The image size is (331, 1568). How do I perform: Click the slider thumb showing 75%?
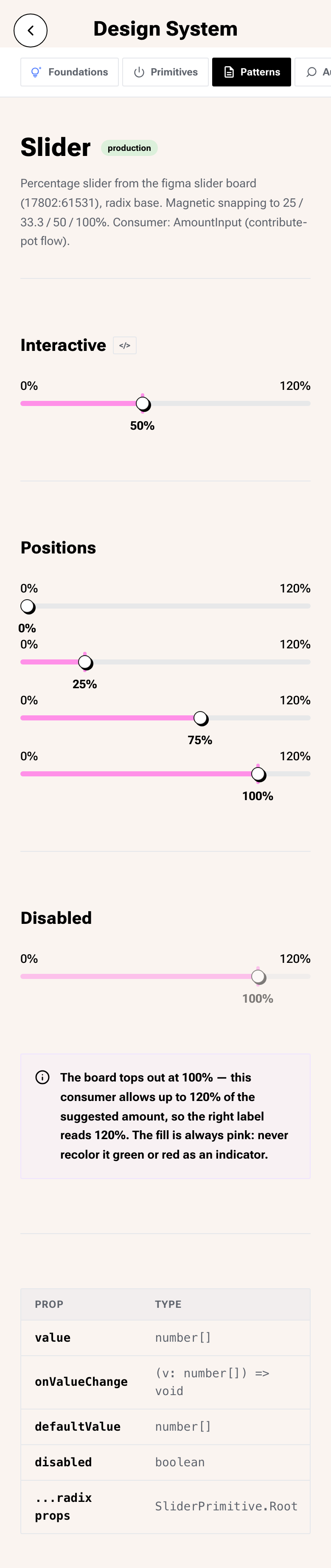coord(201,718)
